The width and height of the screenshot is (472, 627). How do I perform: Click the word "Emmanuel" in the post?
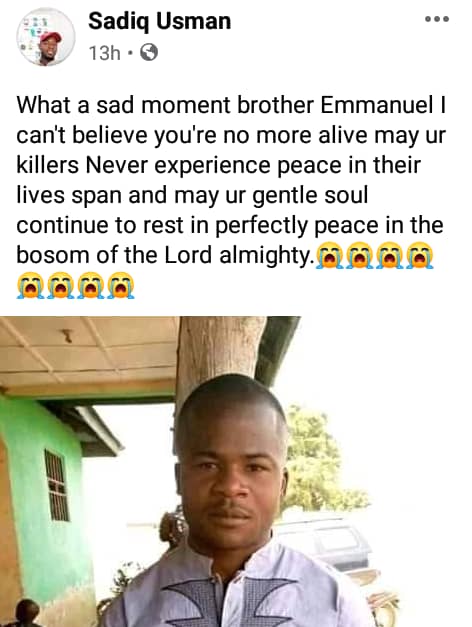[x=376, y=106]
